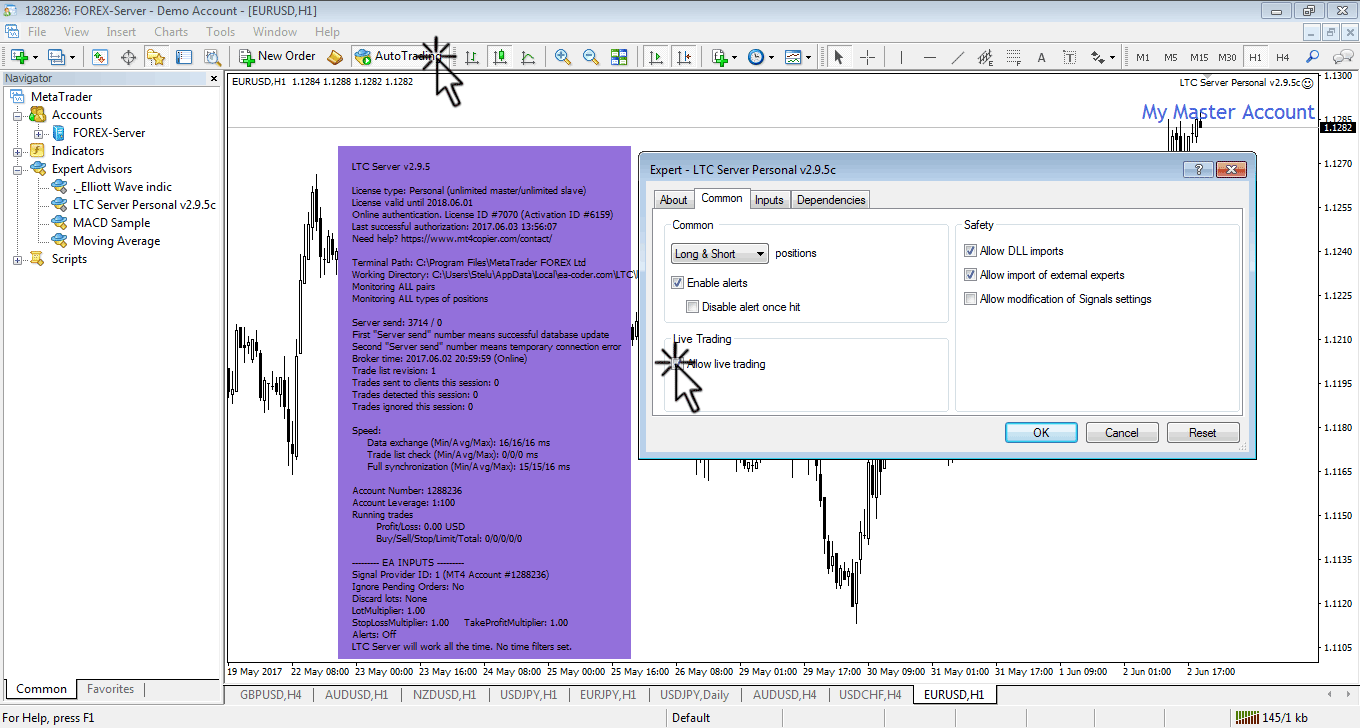
Task: Switch to the Dependencies tab
Action: (x=831, y=200)
